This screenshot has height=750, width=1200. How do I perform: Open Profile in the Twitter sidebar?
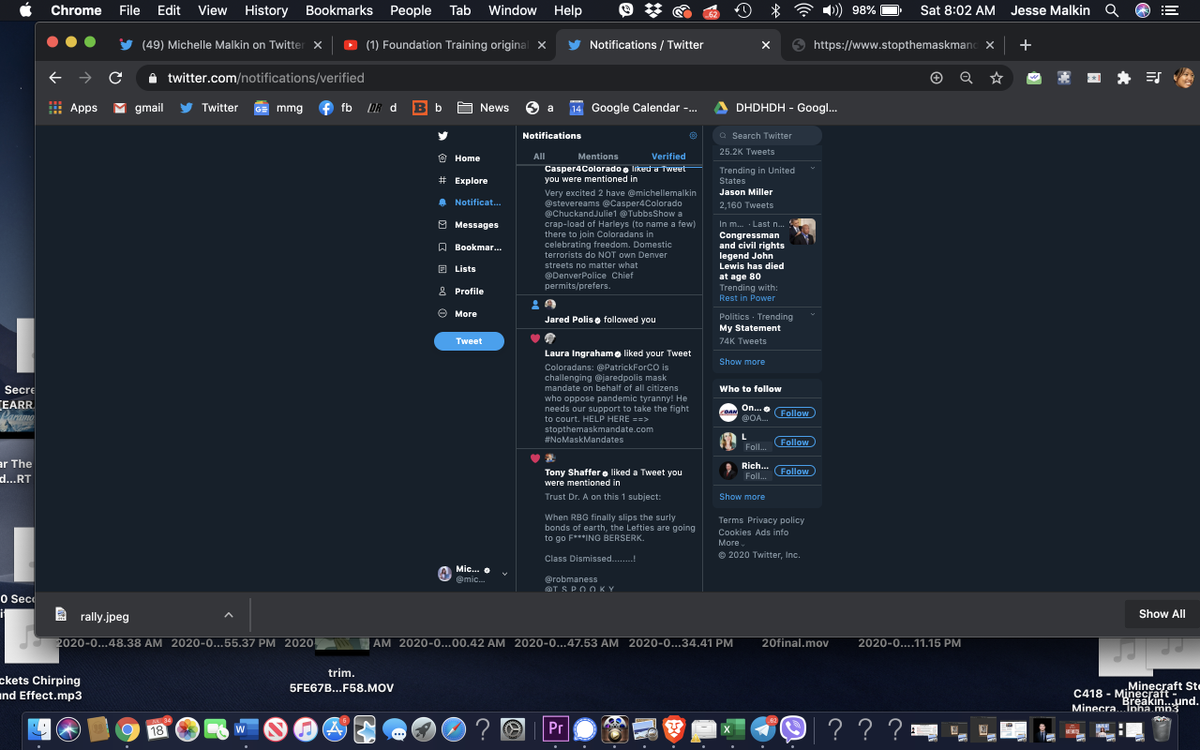(x=461, y=291)
